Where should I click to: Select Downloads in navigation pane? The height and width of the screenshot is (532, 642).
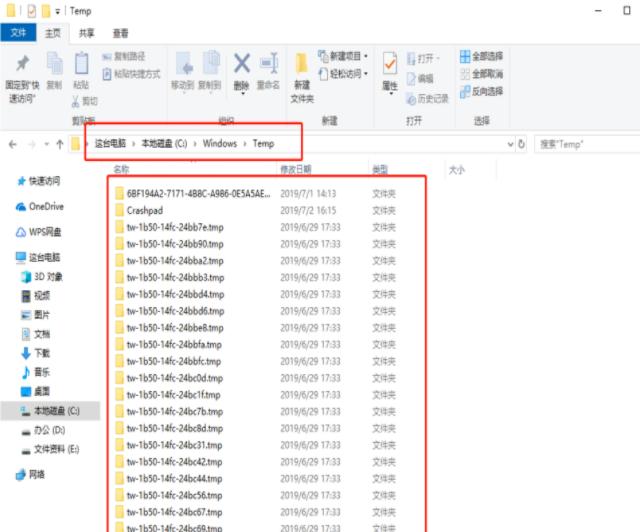pos(36,353)
